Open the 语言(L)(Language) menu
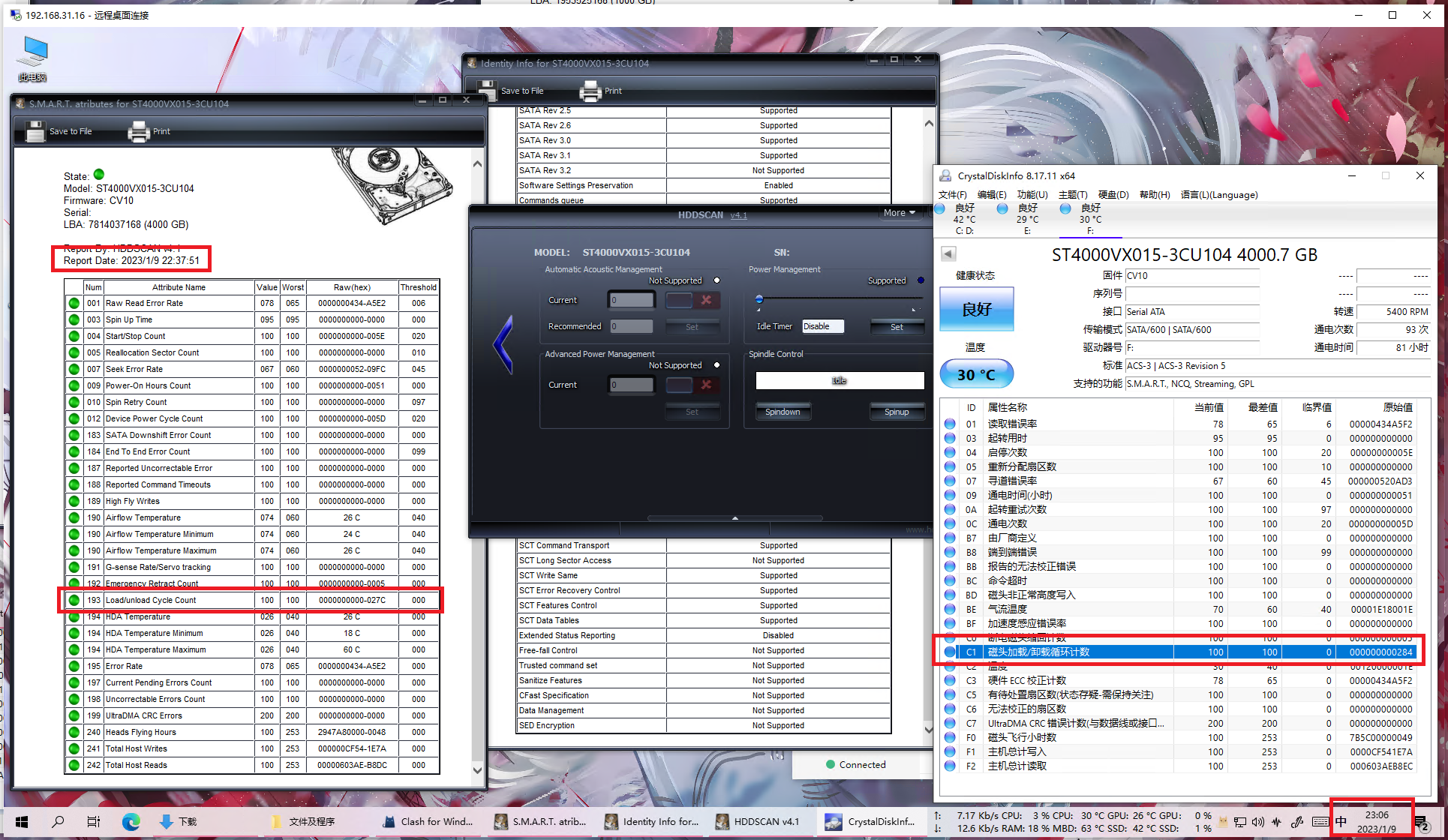Image resolution: width=1448 pixels, height=840 pixels. [x=1219, y=195]
